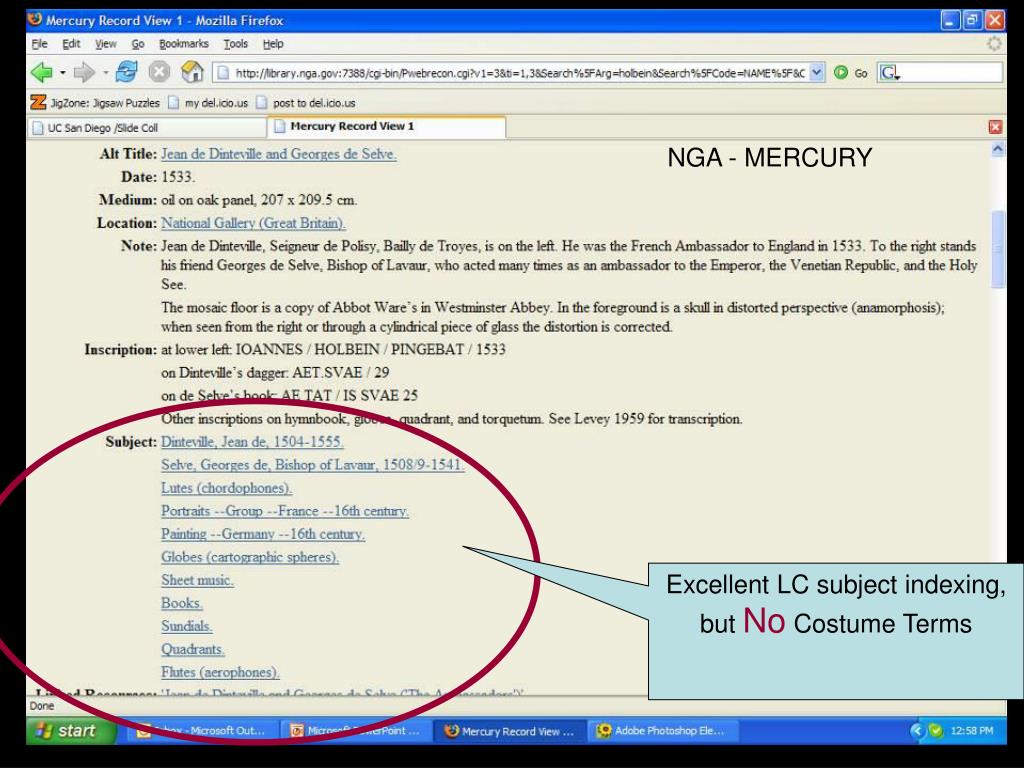This screenshot has width=1024, height=768.
Task: Select the Mercury Record View 1 tab
Action: [x=387, y=126]
